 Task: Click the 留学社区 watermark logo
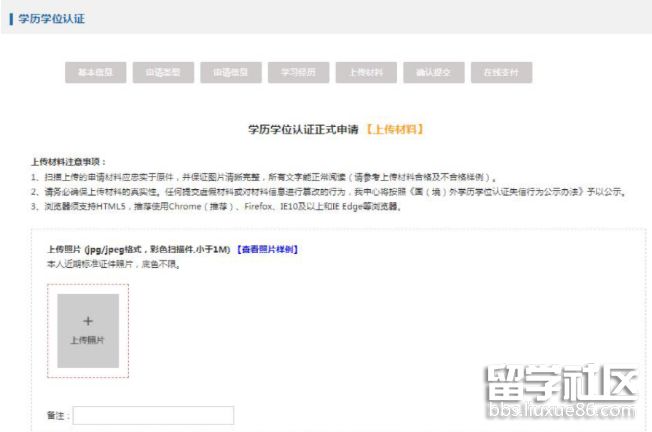(560, 385)
